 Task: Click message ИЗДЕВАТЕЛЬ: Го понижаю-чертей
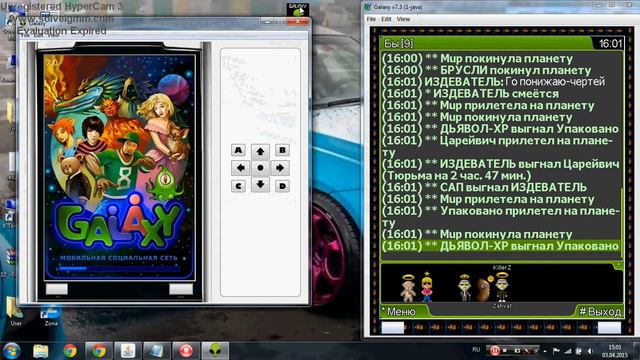tap(493, 82)
